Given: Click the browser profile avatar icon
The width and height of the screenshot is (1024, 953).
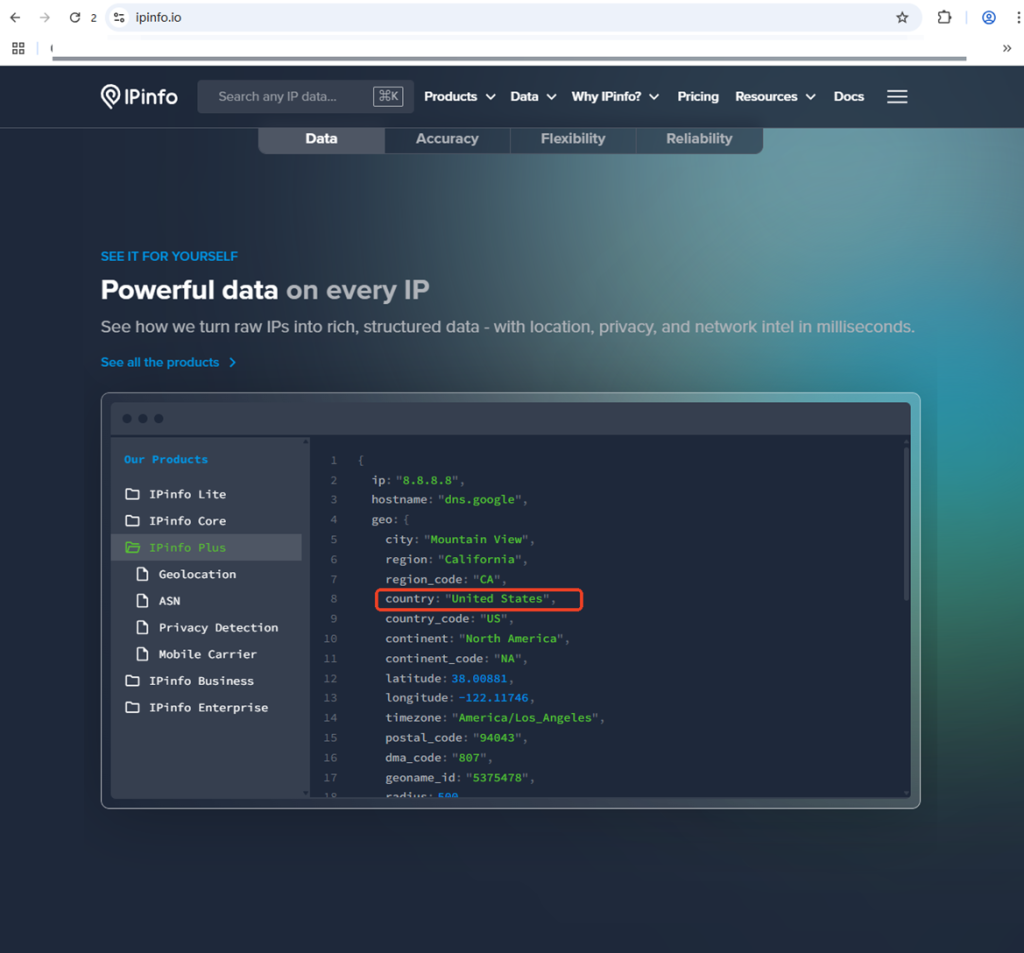Looking at the screenshot, I should (x=988, y=18).
